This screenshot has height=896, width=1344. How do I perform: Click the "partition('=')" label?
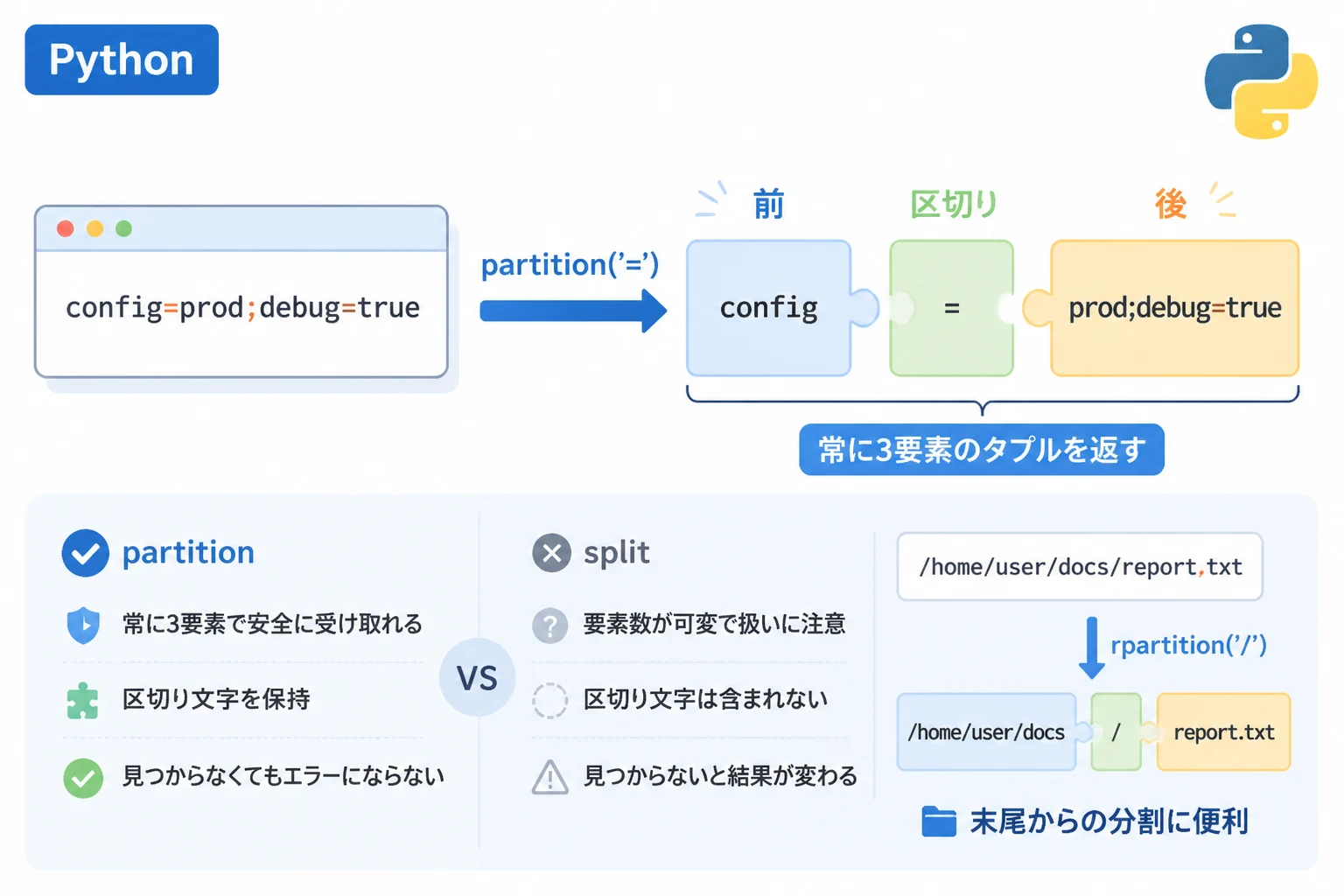click(570, 264)
